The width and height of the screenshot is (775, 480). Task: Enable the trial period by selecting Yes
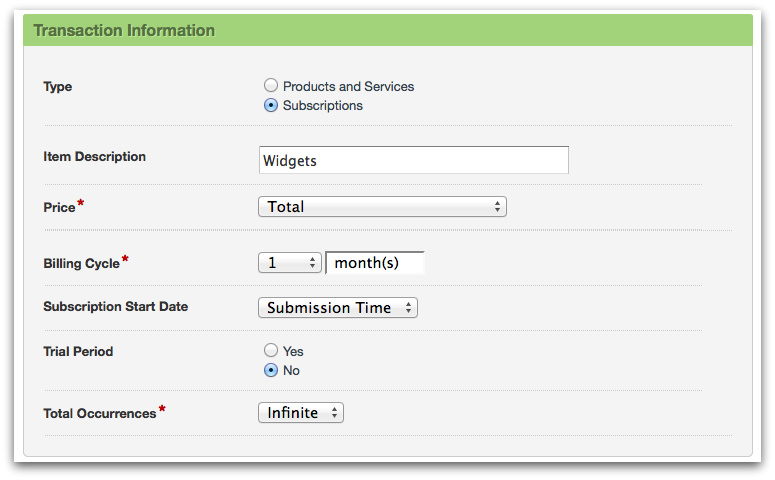271,351
